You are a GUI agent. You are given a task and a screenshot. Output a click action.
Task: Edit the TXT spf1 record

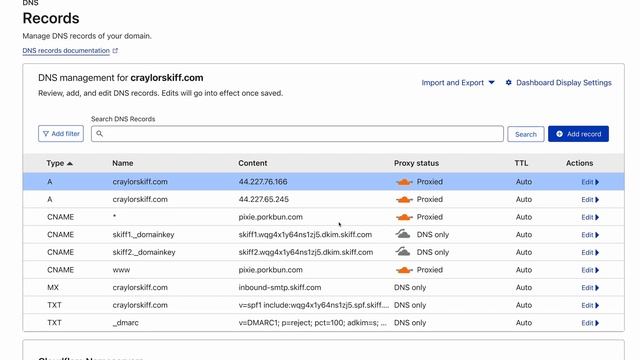590,305
